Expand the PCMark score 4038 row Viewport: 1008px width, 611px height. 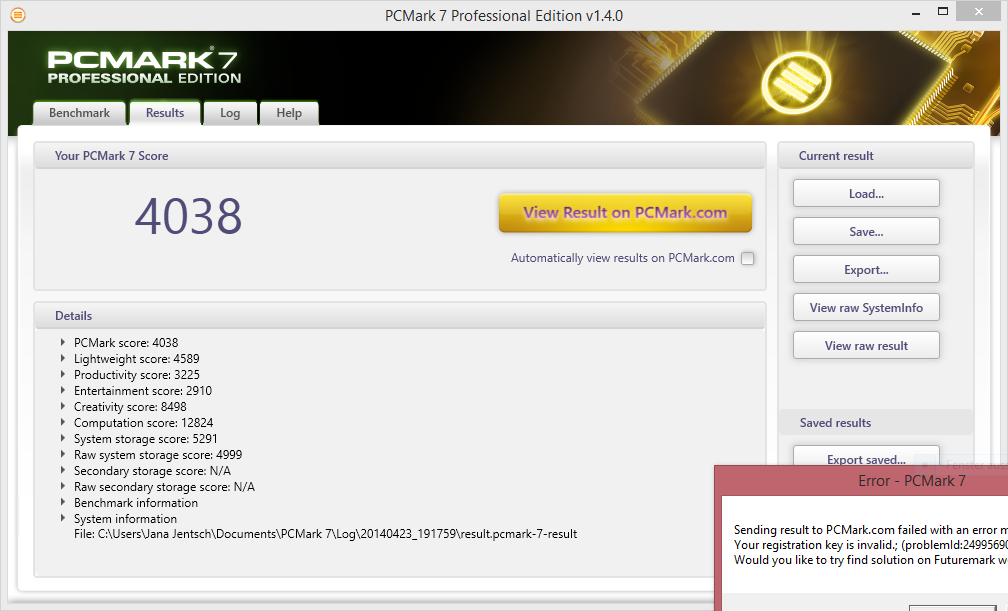pyautogui.click(x=62, y=342)
